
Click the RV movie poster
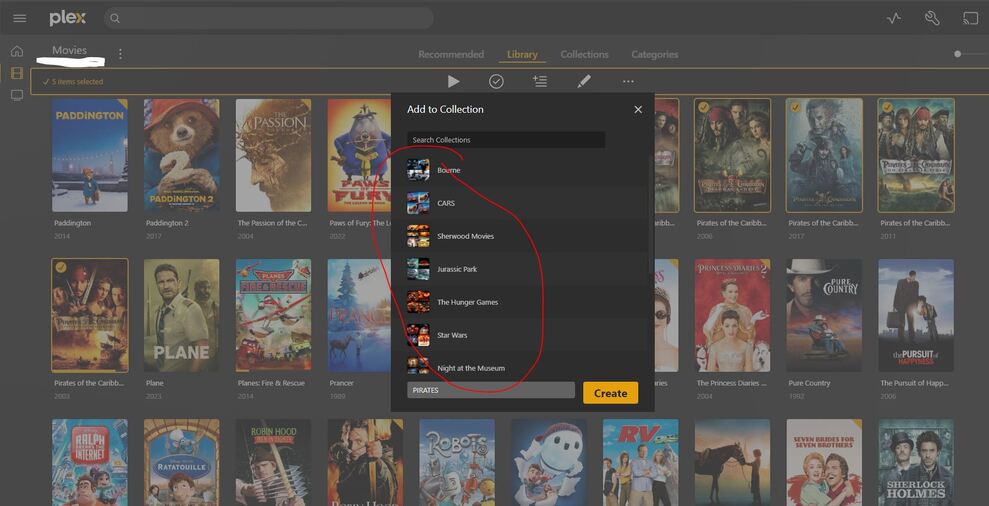click(x=640, y=462)
